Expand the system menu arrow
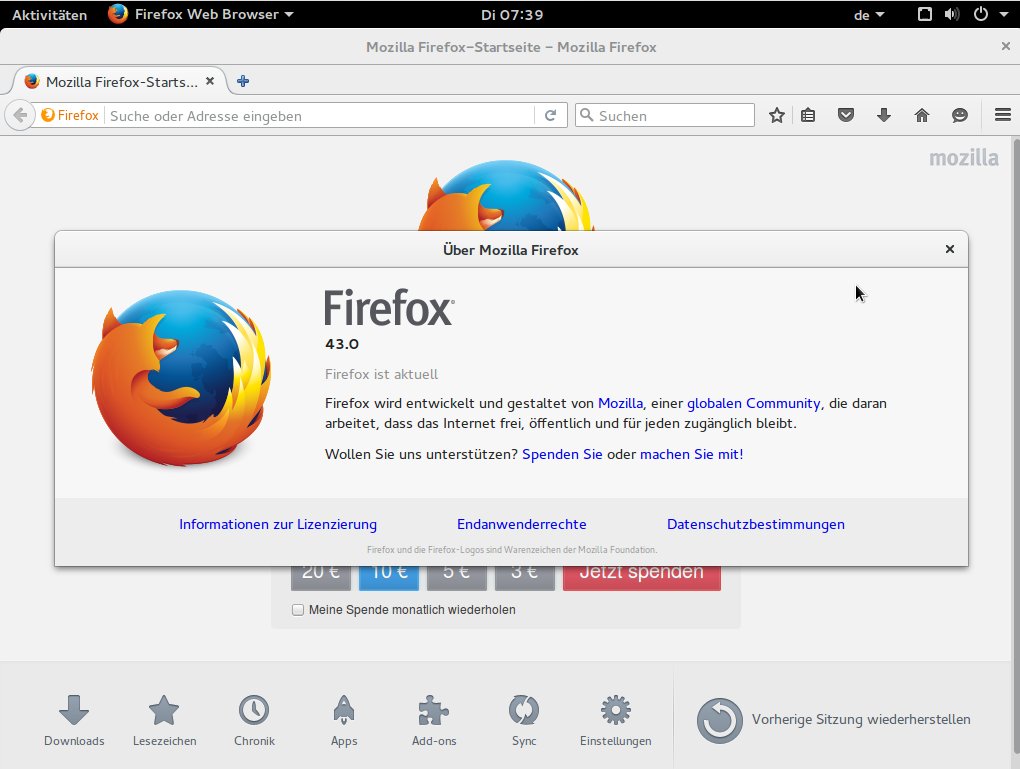 [x=1004, y=14]
